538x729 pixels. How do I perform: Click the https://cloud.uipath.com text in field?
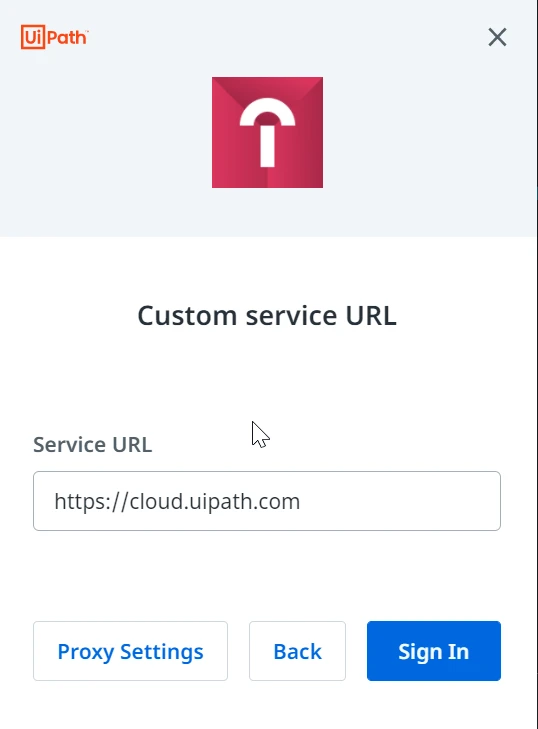[x=177, y=501]
